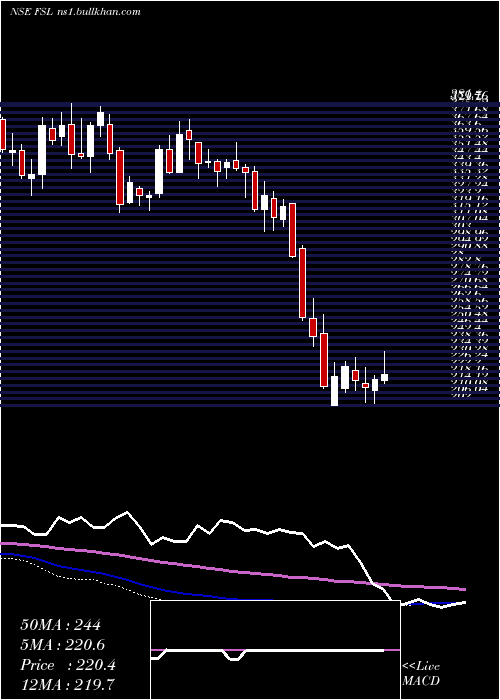
Task: Click the Price : 220.4 value
Action: click(x=68, y=665)
